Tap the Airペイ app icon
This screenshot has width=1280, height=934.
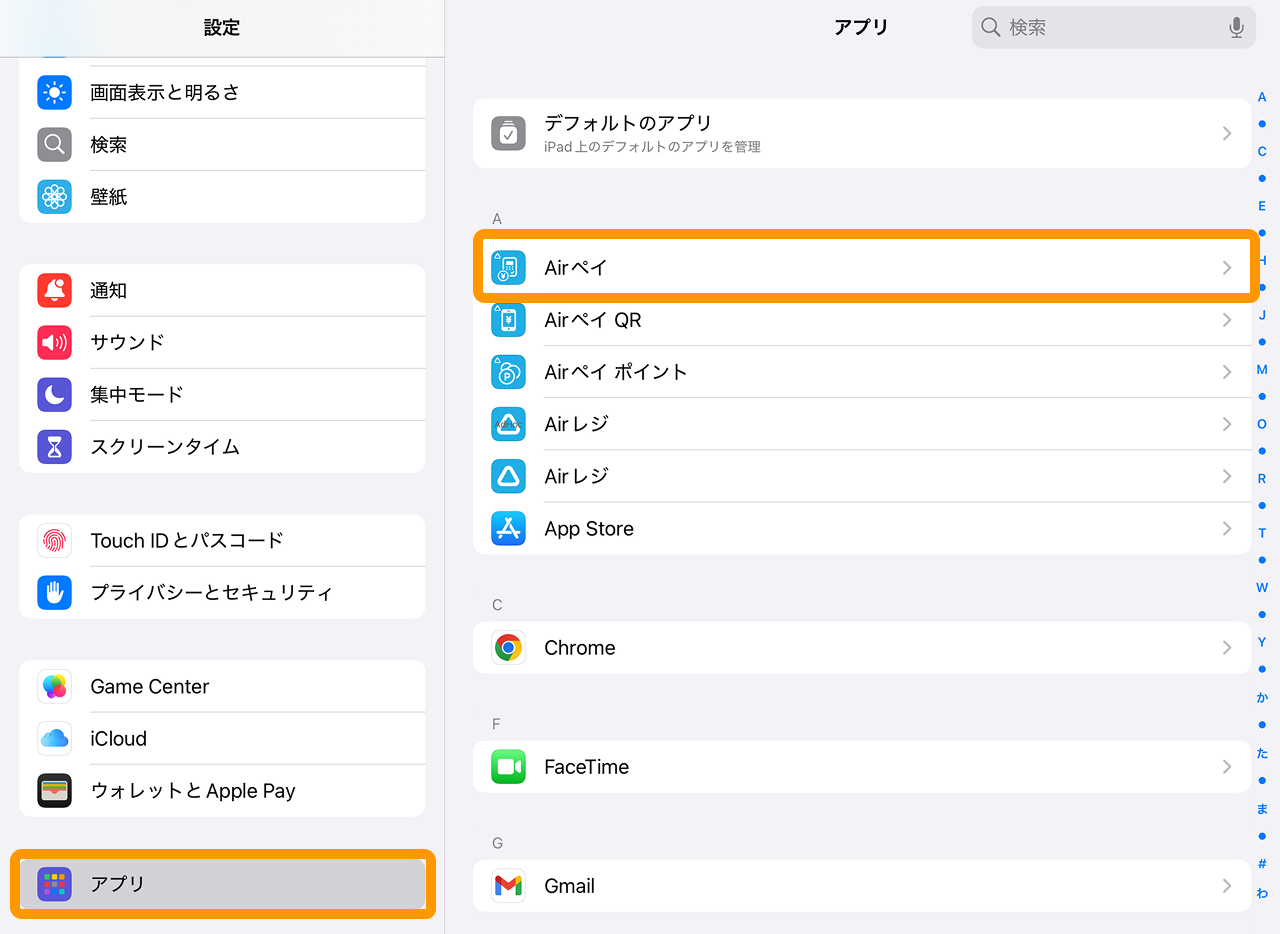click(508, 267)
